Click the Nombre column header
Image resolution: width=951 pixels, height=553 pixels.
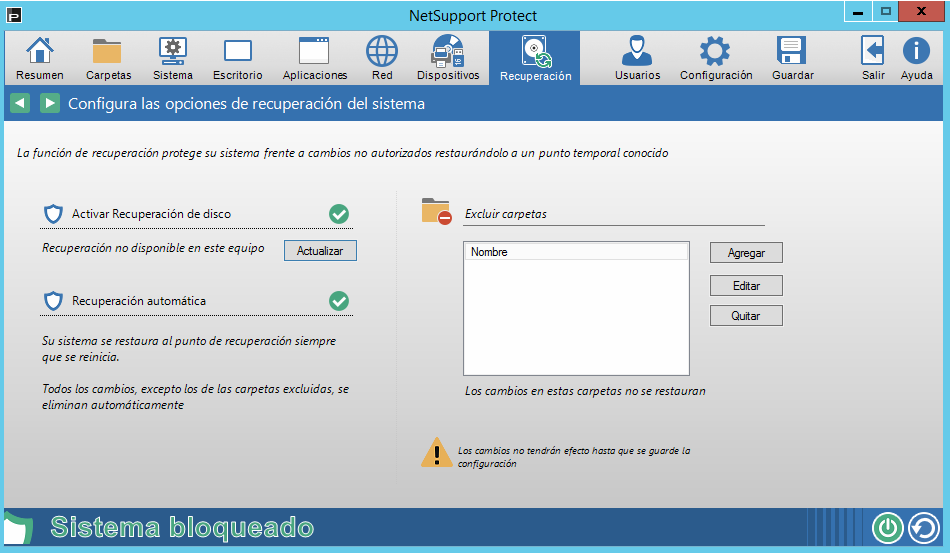pos(576,252)
